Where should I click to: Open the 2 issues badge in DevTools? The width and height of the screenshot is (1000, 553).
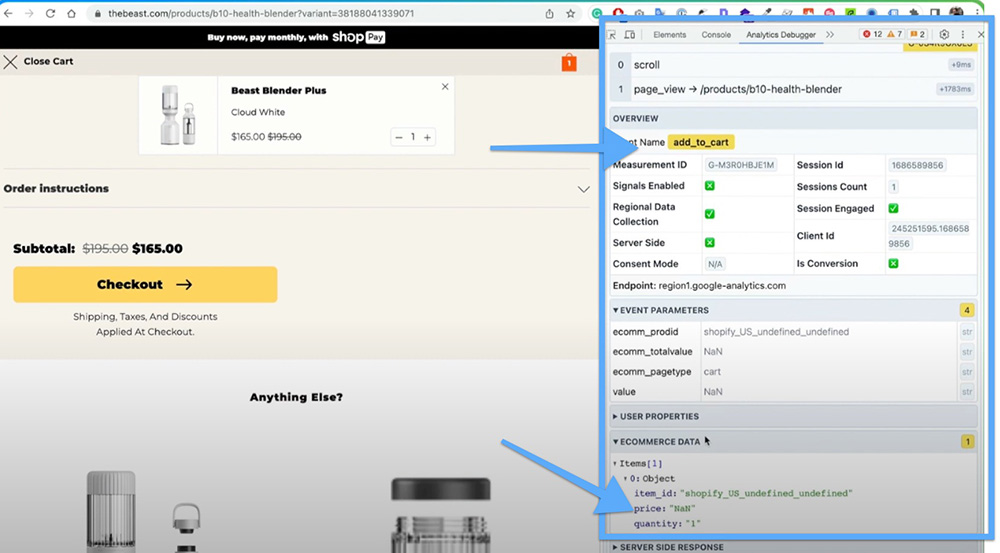(918, 34)
